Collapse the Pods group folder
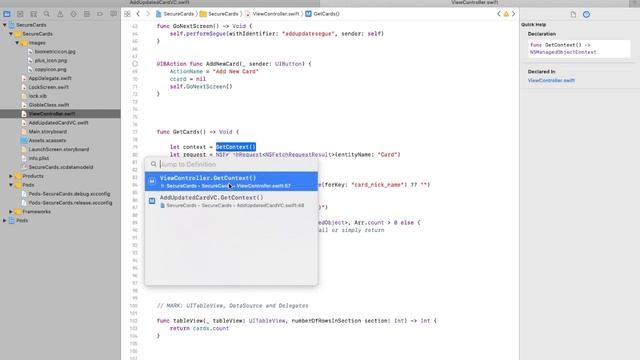 11,185
